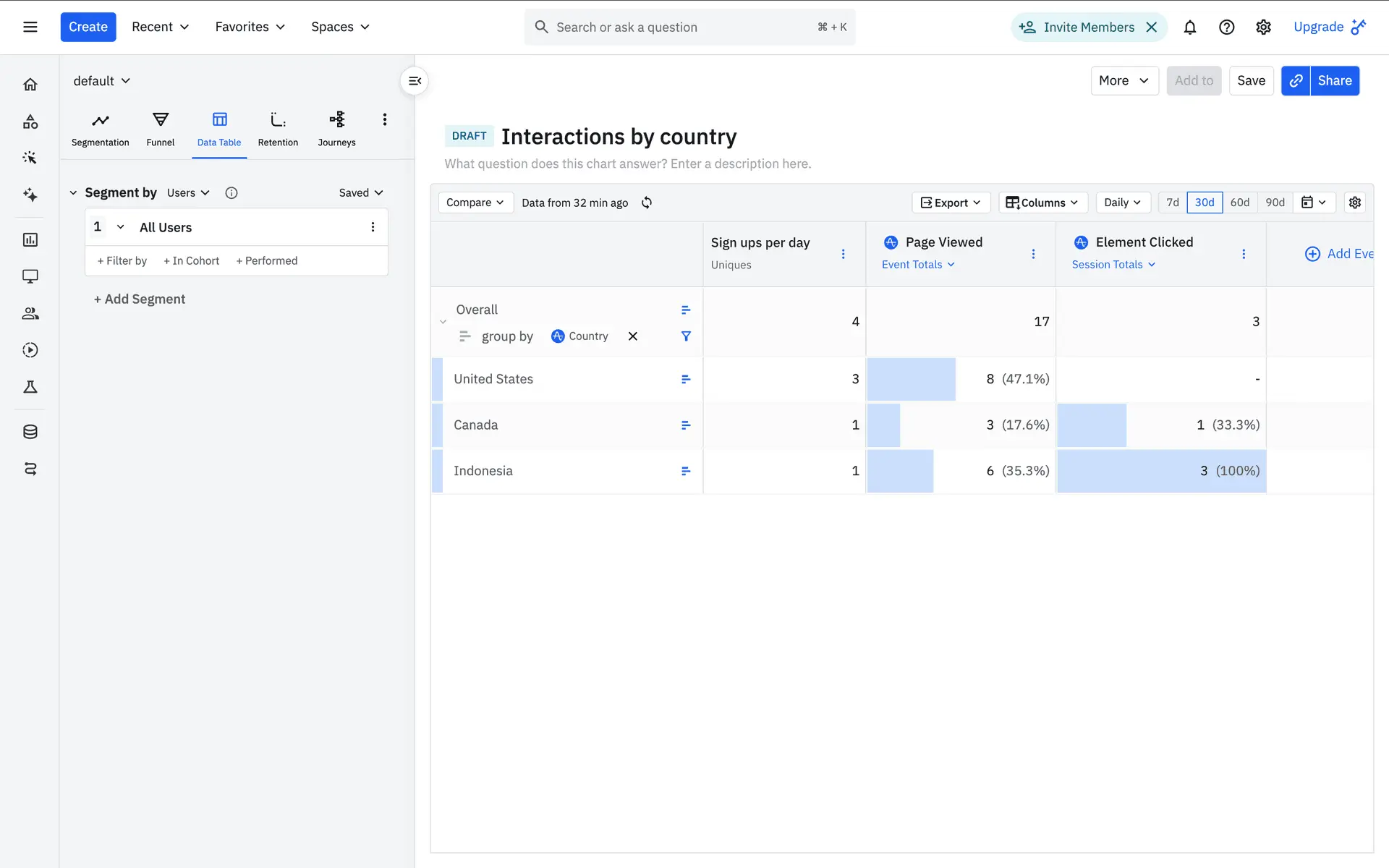Click the search or ask a question field
Image resolution: width=1389 pixels, height=868 pixels.
(x=680, y=27)
